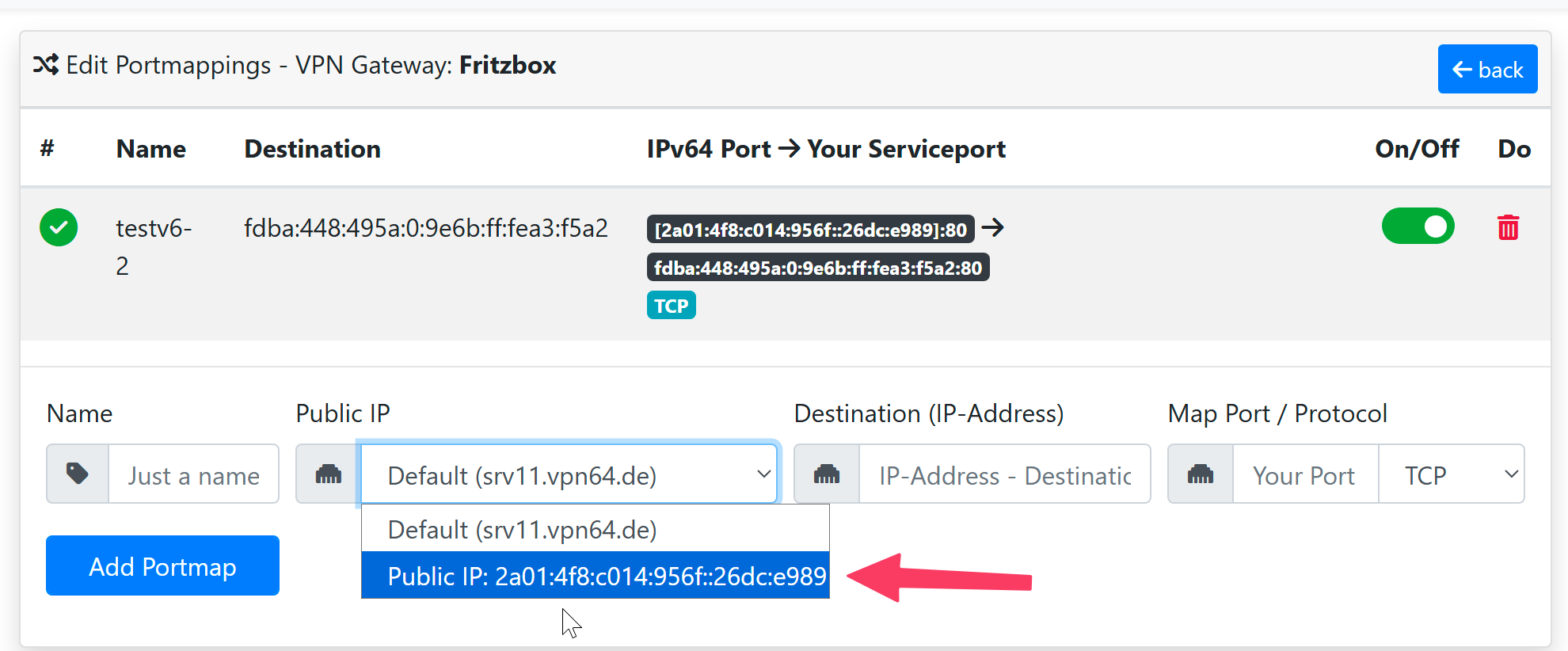Click the fdba:448:495a destination badge with port 80
The image size is (1568, 651).
(x=817, y=268)
